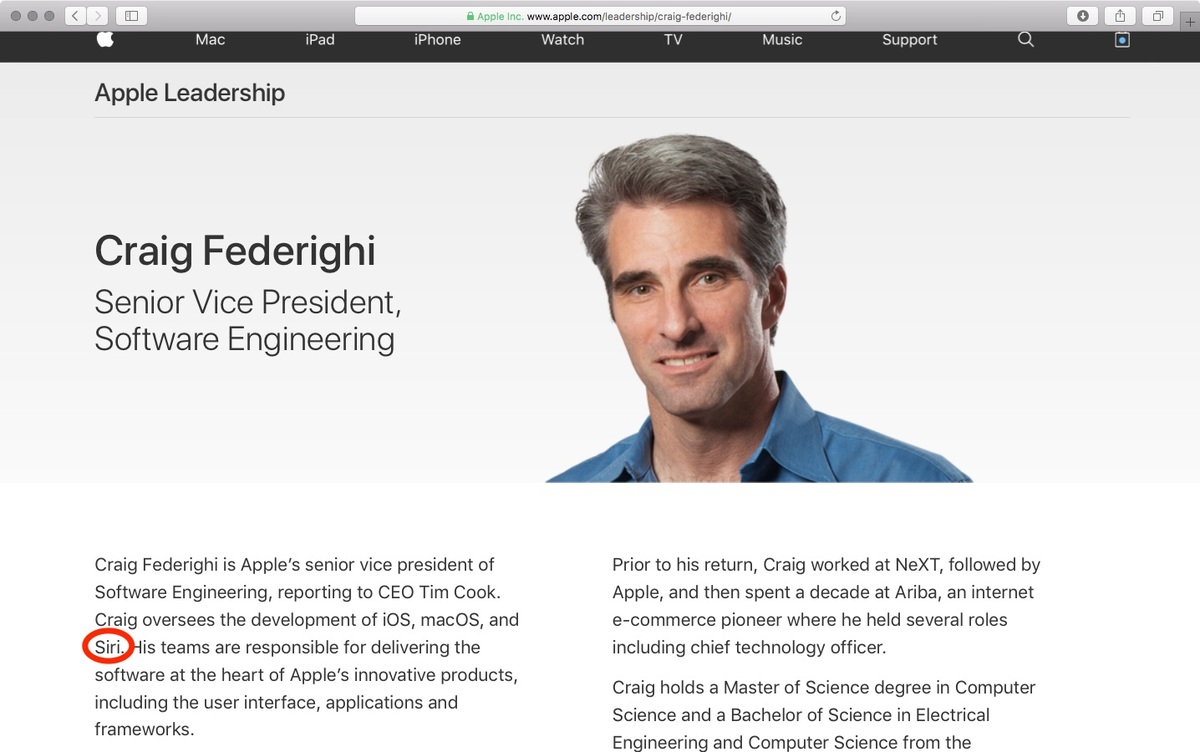Click the address bar URL field
The image size is (1200, 752).
pyautogui.click(x=600, y=16)
